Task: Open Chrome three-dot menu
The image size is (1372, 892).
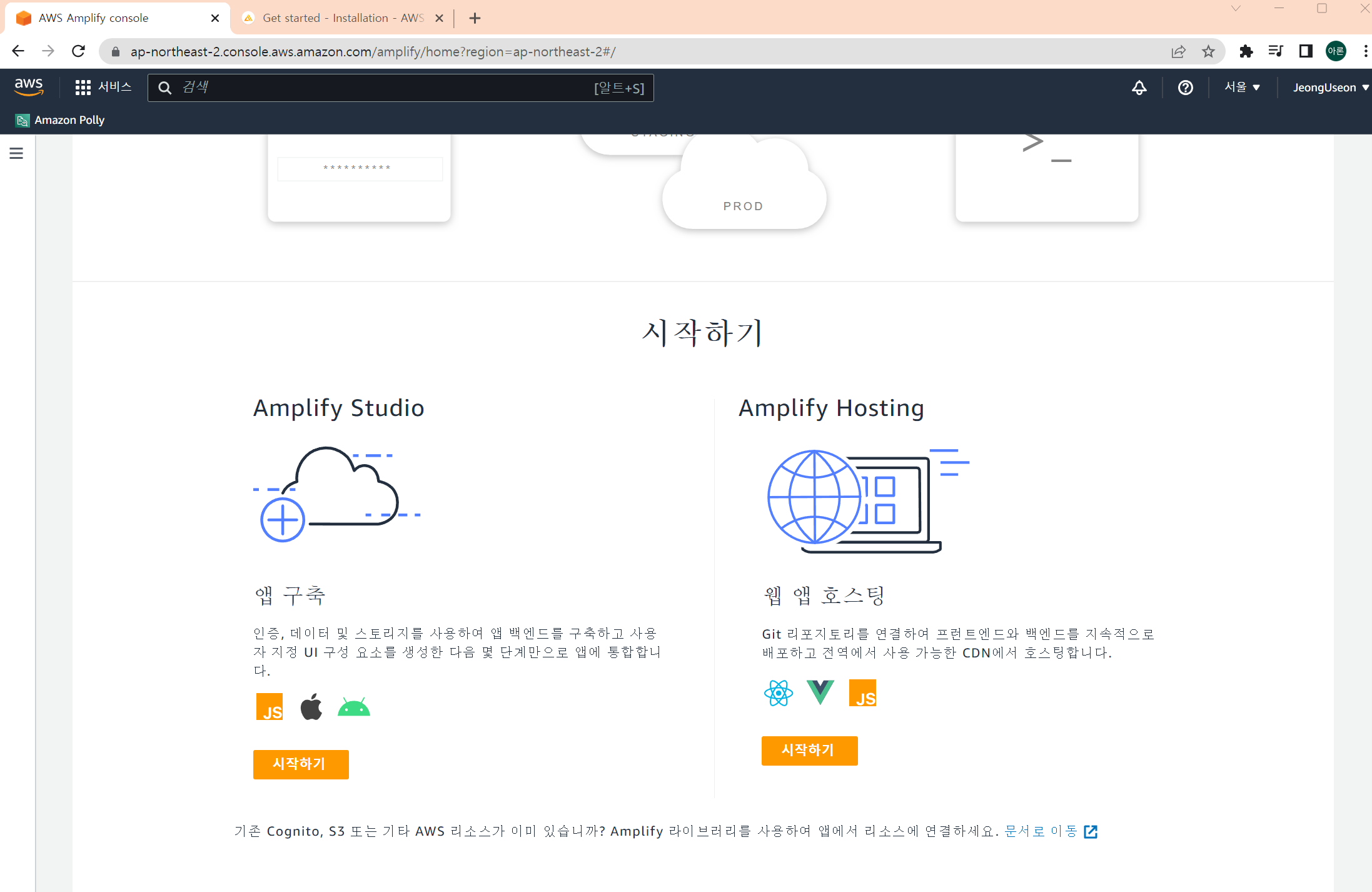Action: point(1365,51)
